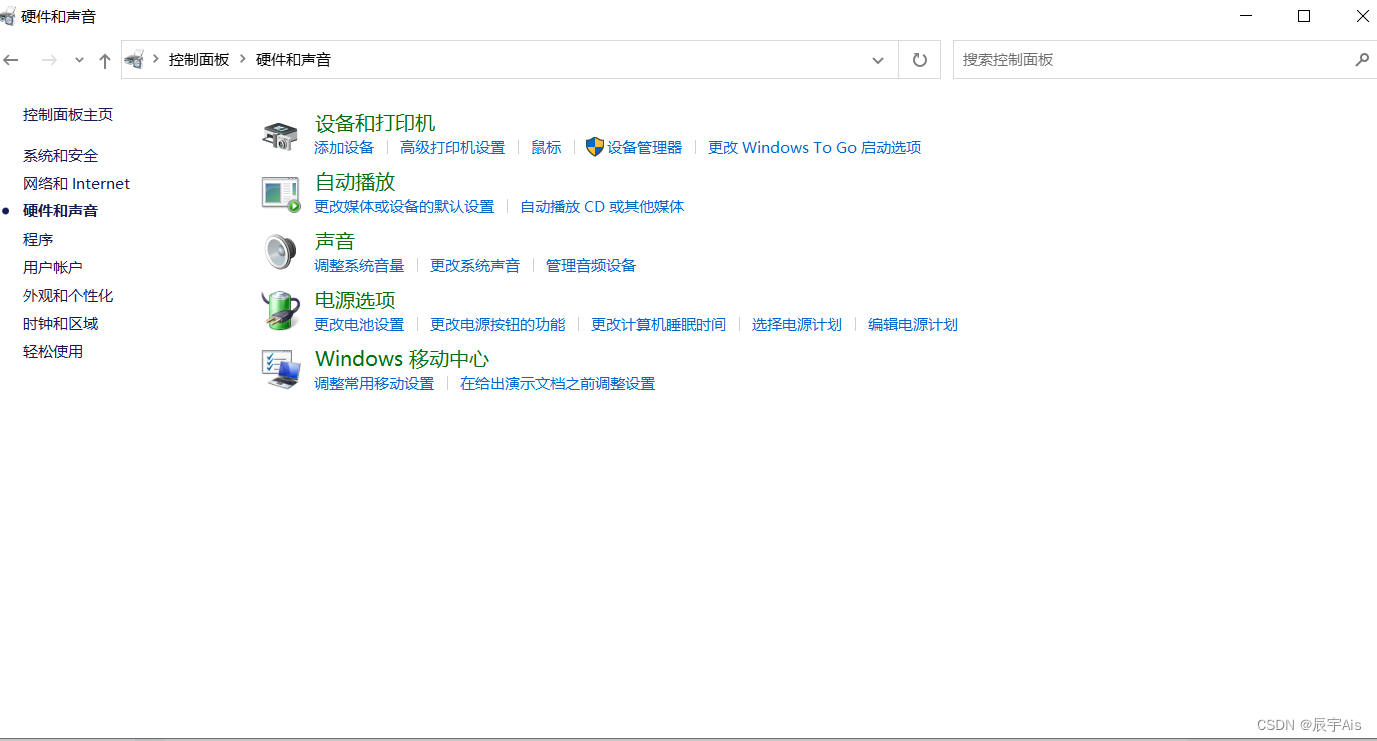Click the 更改电源按钮的功能 link

coord(498,325)
